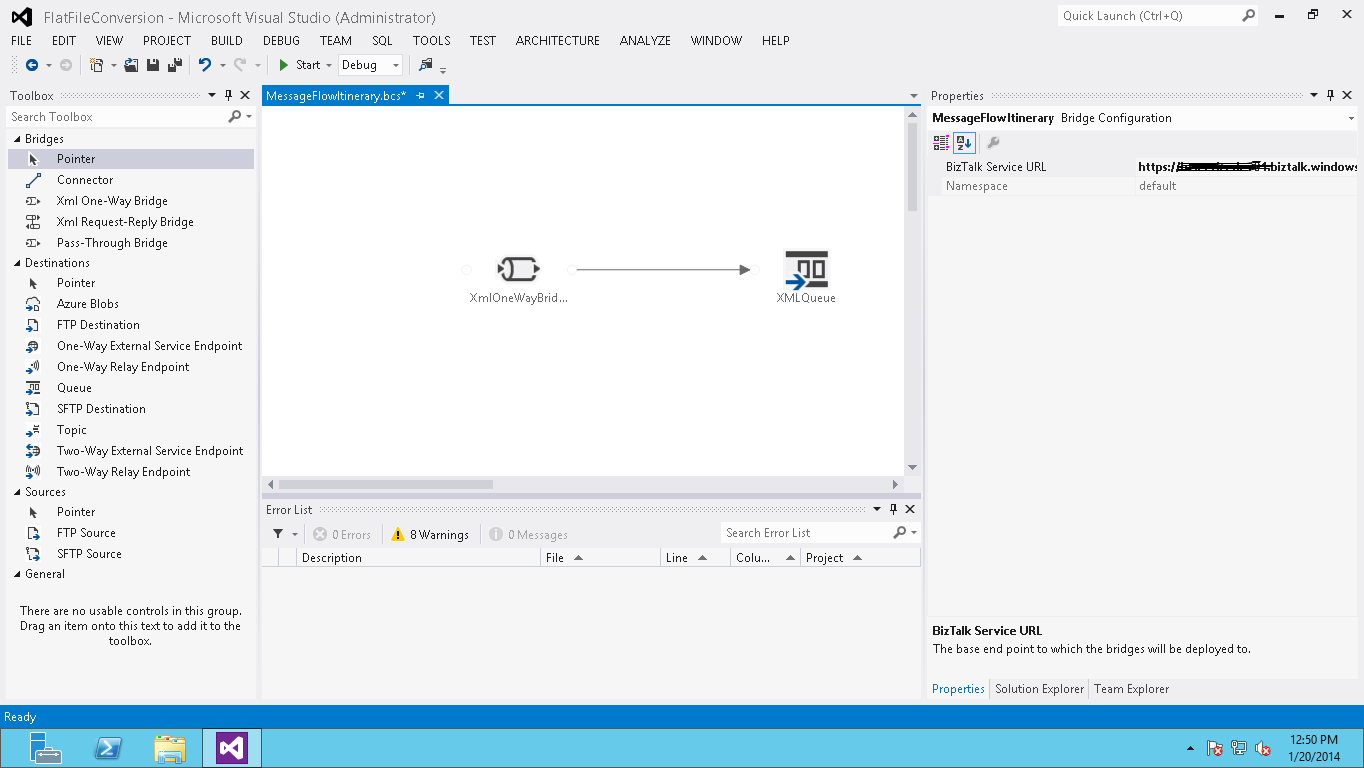Collapse the Sources toolbox group

[x=17, y=492]
